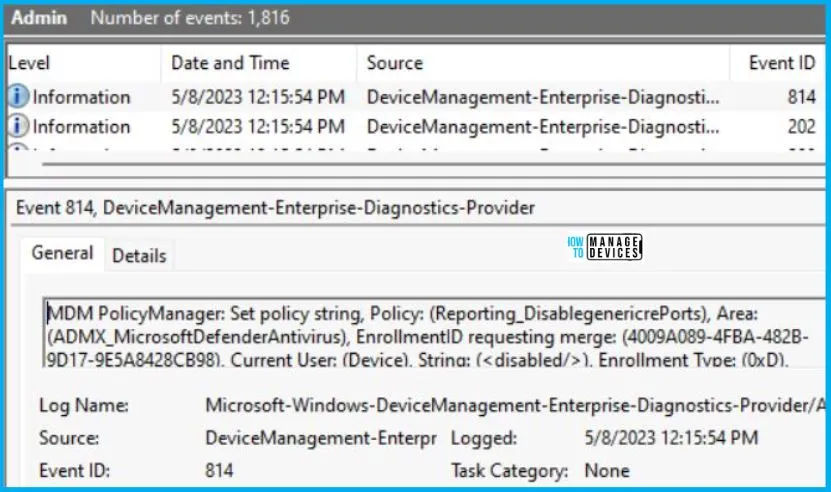Click the Information icon for event 202

[x=17, y=126]
